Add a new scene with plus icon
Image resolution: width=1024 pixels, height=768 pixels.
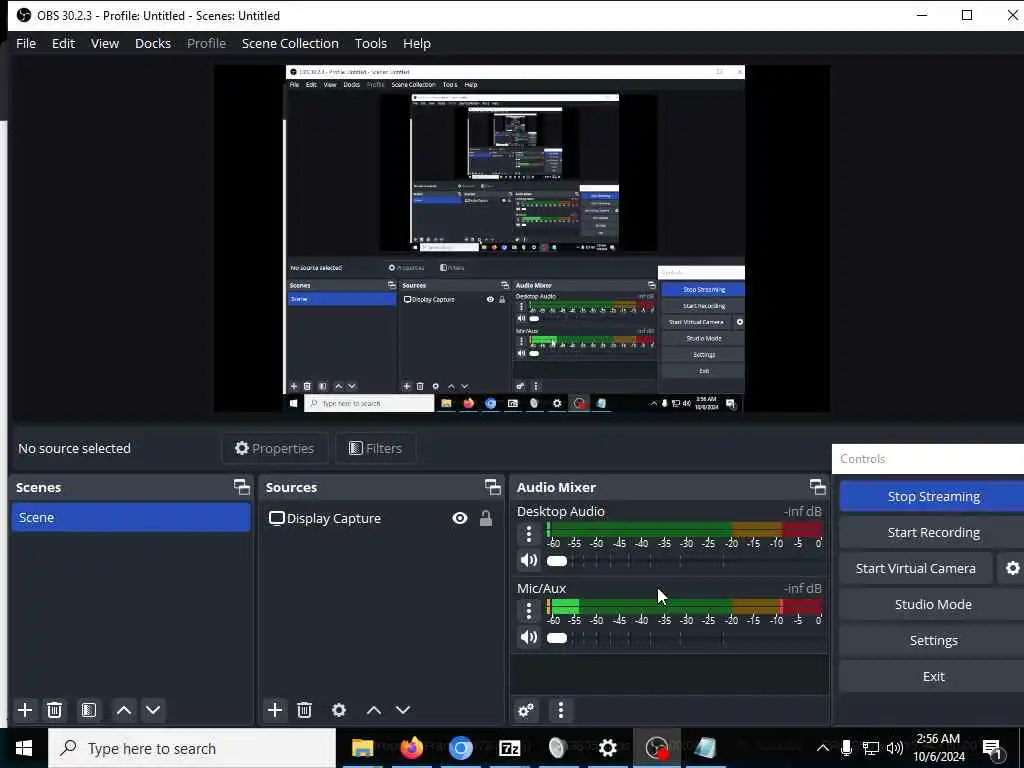[25, 710]
